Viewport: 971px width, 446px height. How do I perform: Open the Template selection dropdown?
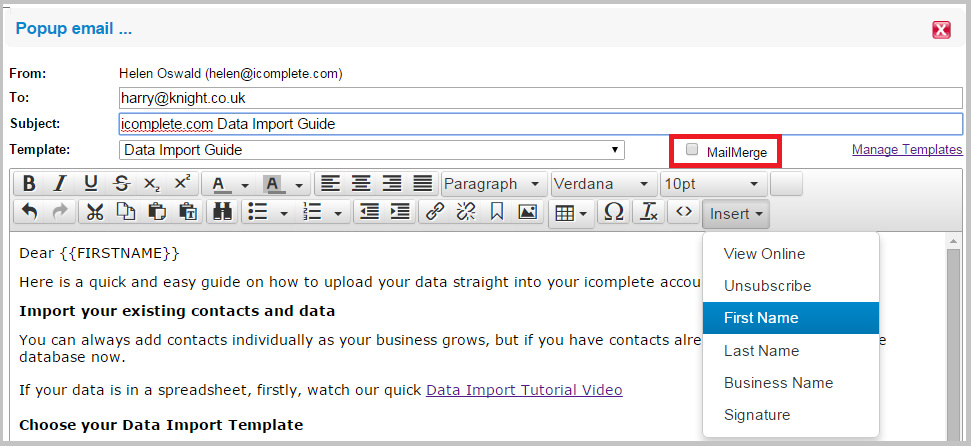coord(372,150)
